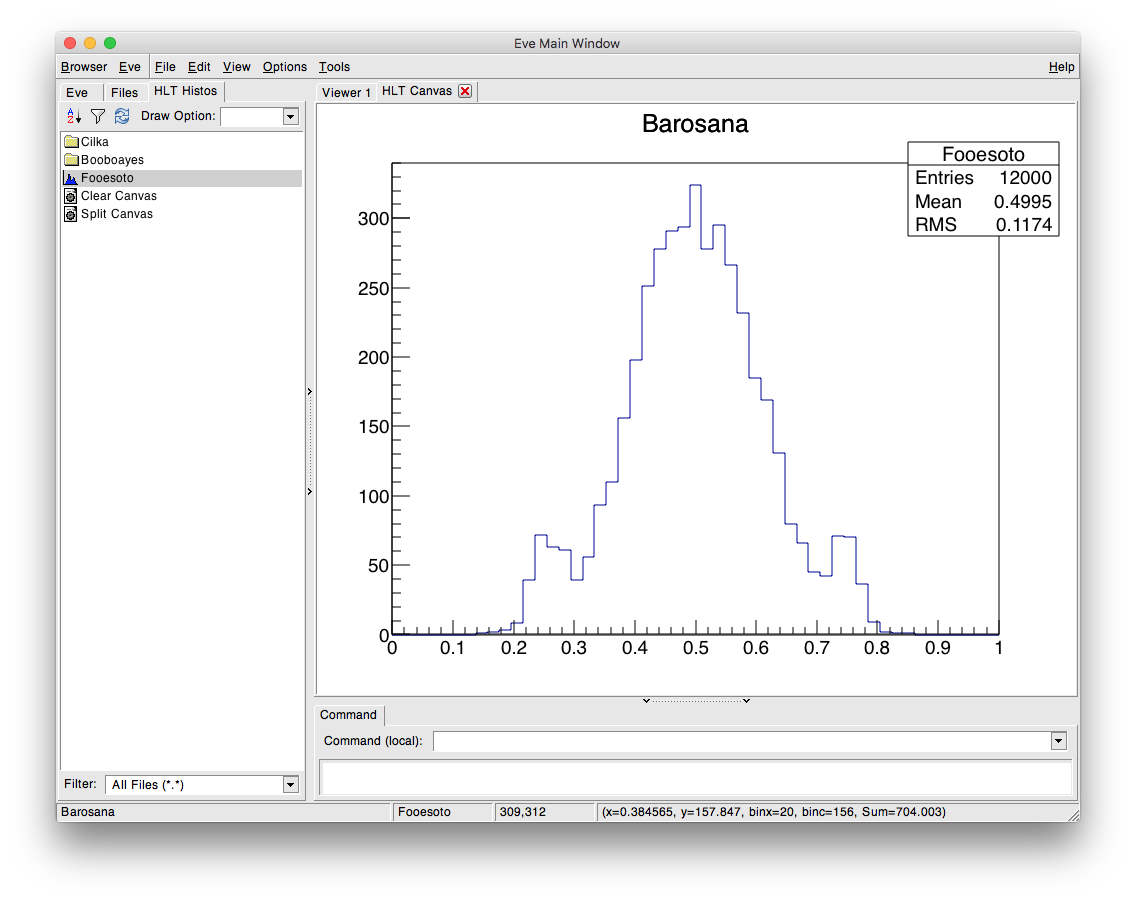This screenshot has height=902, width=1136.
Task: Open the Command history dropdown arrow
Action: pyautogui.click(x=1058, y=741)
